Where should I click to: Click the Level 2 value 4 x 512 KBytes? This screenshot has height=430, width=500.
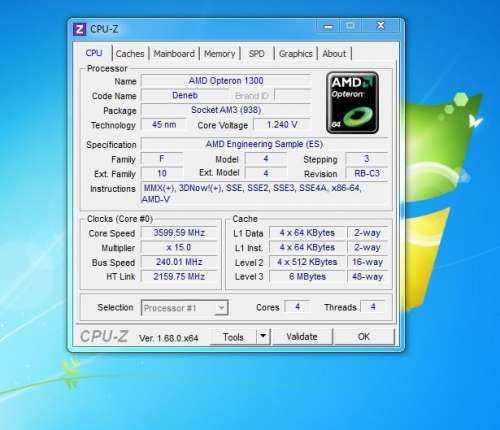pos(307,262)
